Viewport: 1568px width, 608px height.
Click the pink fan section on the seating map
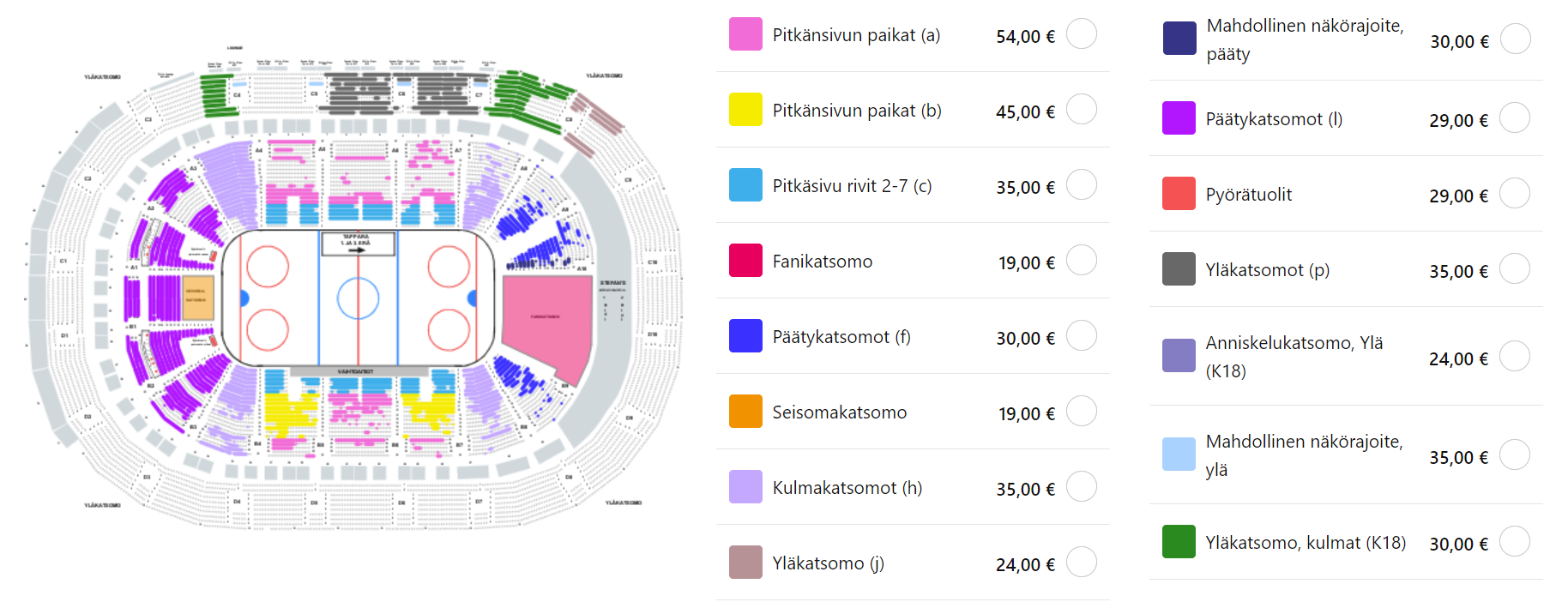pos(546,323)
